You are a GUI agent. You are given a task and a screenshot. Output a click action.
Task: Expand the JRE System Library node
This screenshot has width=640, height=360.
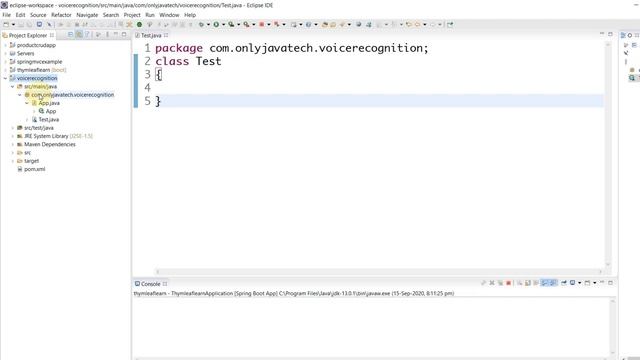point(12,136)
